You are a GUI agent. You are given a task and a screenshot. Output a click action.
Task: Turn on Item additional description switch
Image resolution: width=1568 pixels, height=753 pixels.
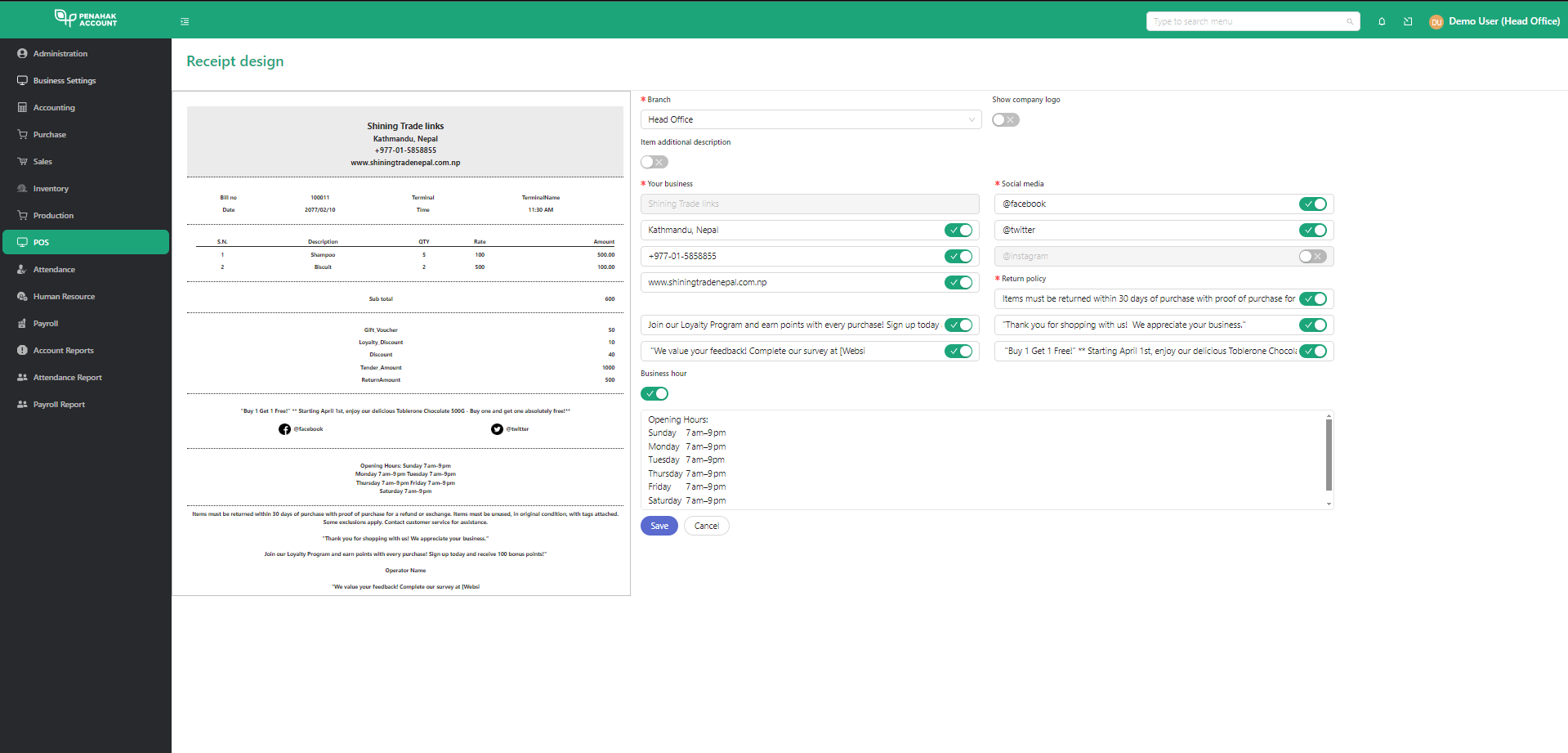click(654, 163)
